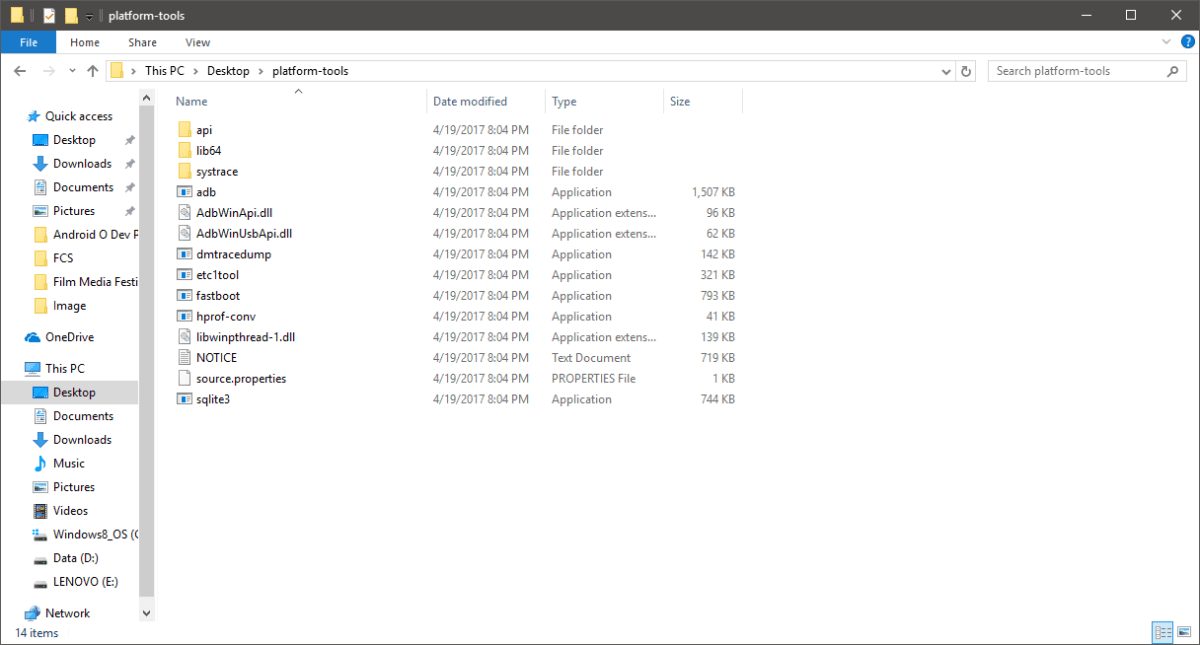1200x645 pixels.
Task: Select the libwinpthread-1.dll file icon
Action: 184,337
